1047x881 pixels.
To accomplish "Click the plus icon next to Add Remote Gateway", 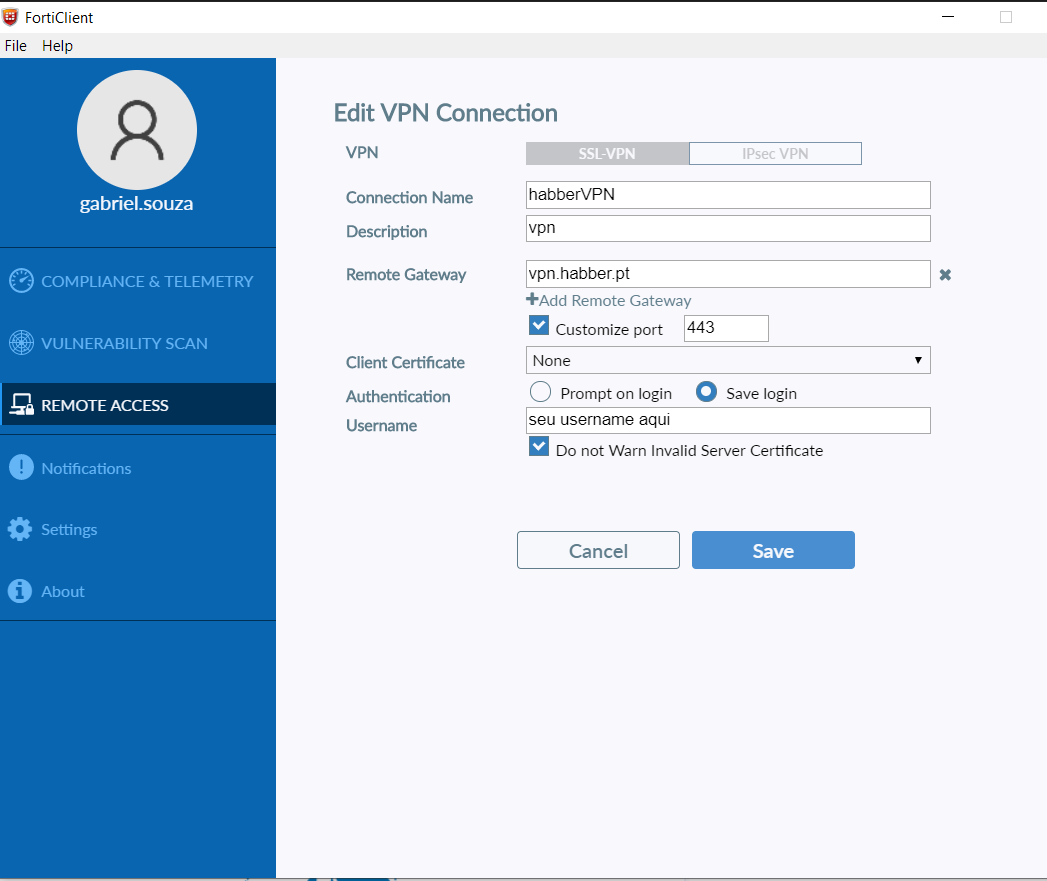I will [532, 299].
